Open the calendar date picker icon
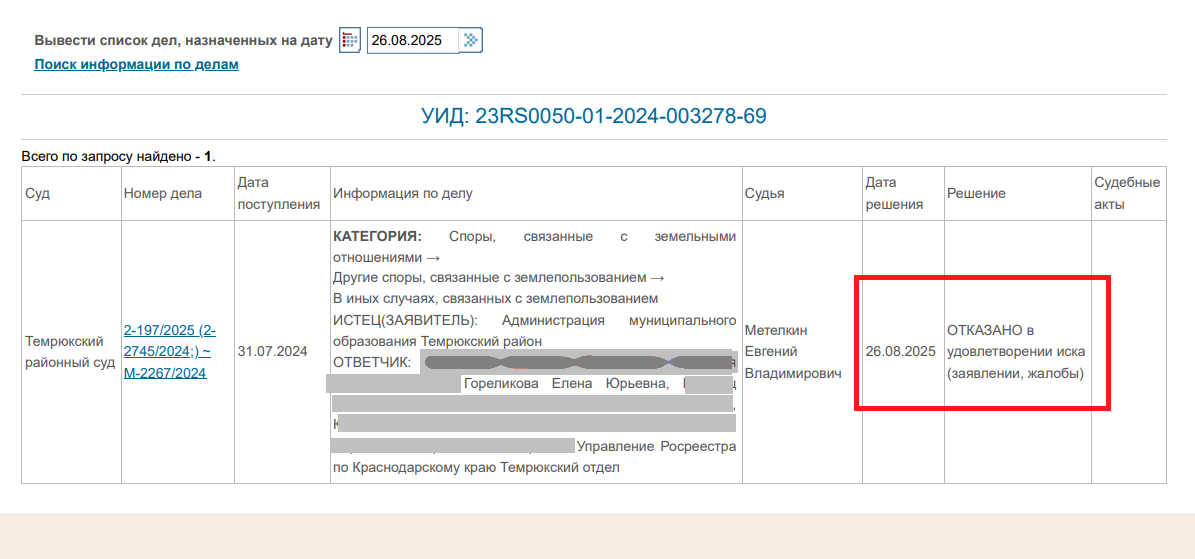 (x=350, y=40)
